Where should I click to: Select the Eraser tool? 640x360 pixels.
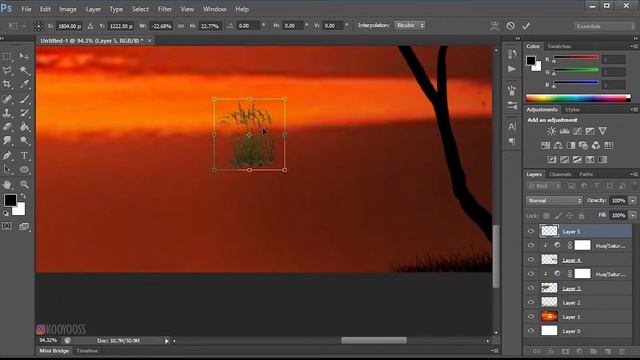pos(7,127)
